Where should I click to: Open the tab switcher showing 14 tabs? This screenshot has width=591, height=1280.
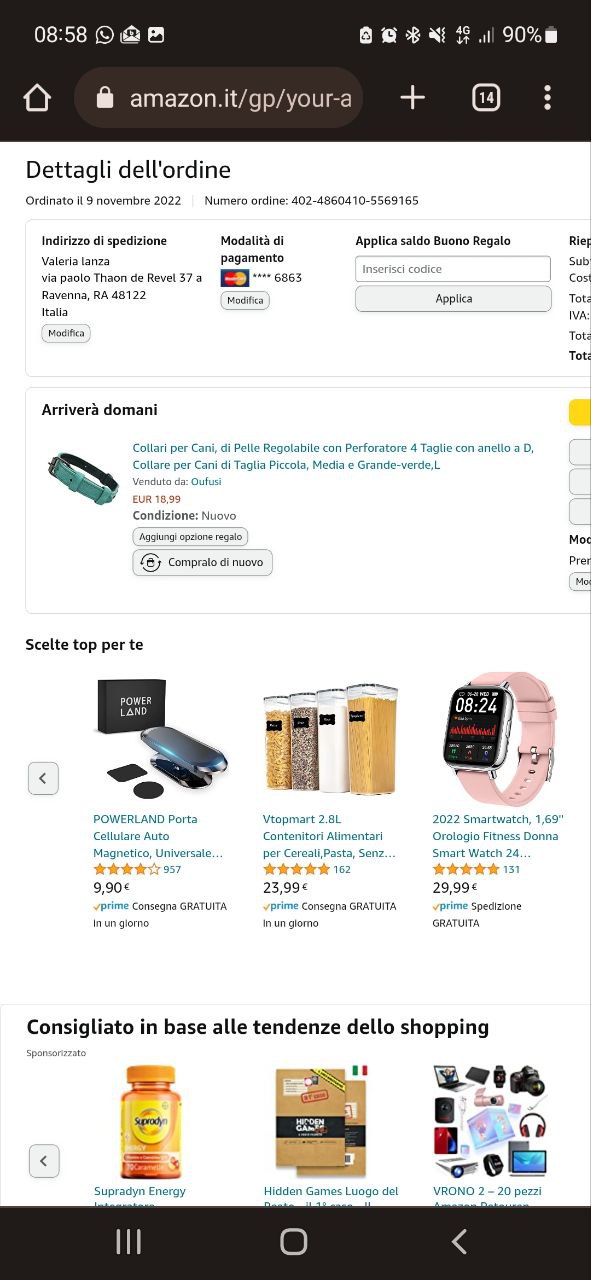point(485,97)
